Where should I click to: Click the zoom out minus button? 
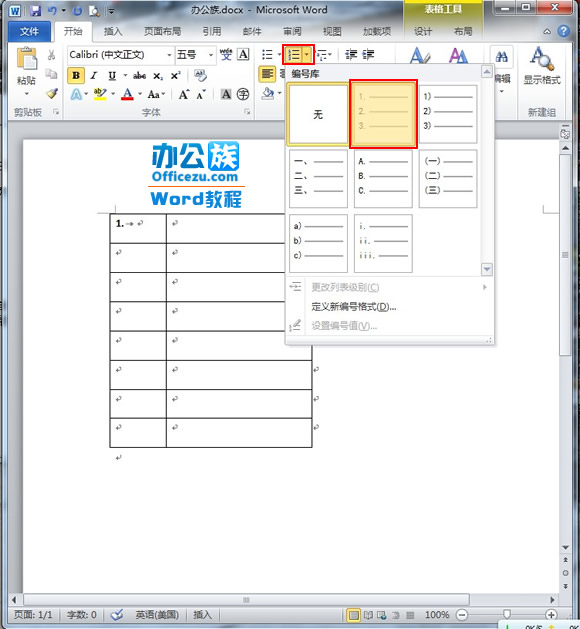(x=462, y=614)
